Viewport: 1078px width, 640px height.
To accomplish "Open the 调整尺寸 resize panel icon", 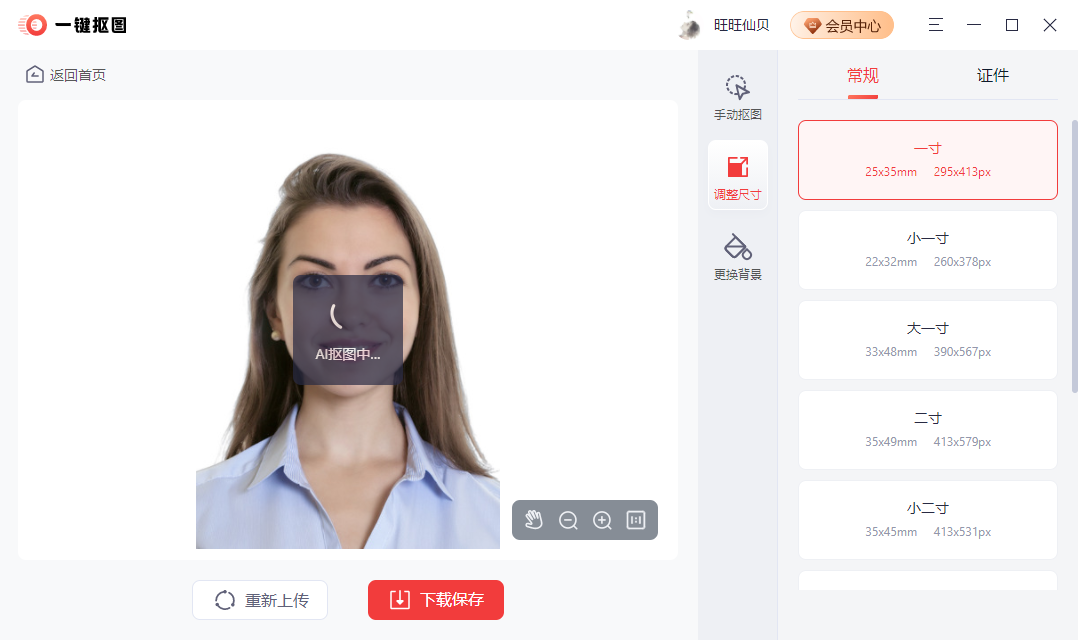I will coord(737,177).
